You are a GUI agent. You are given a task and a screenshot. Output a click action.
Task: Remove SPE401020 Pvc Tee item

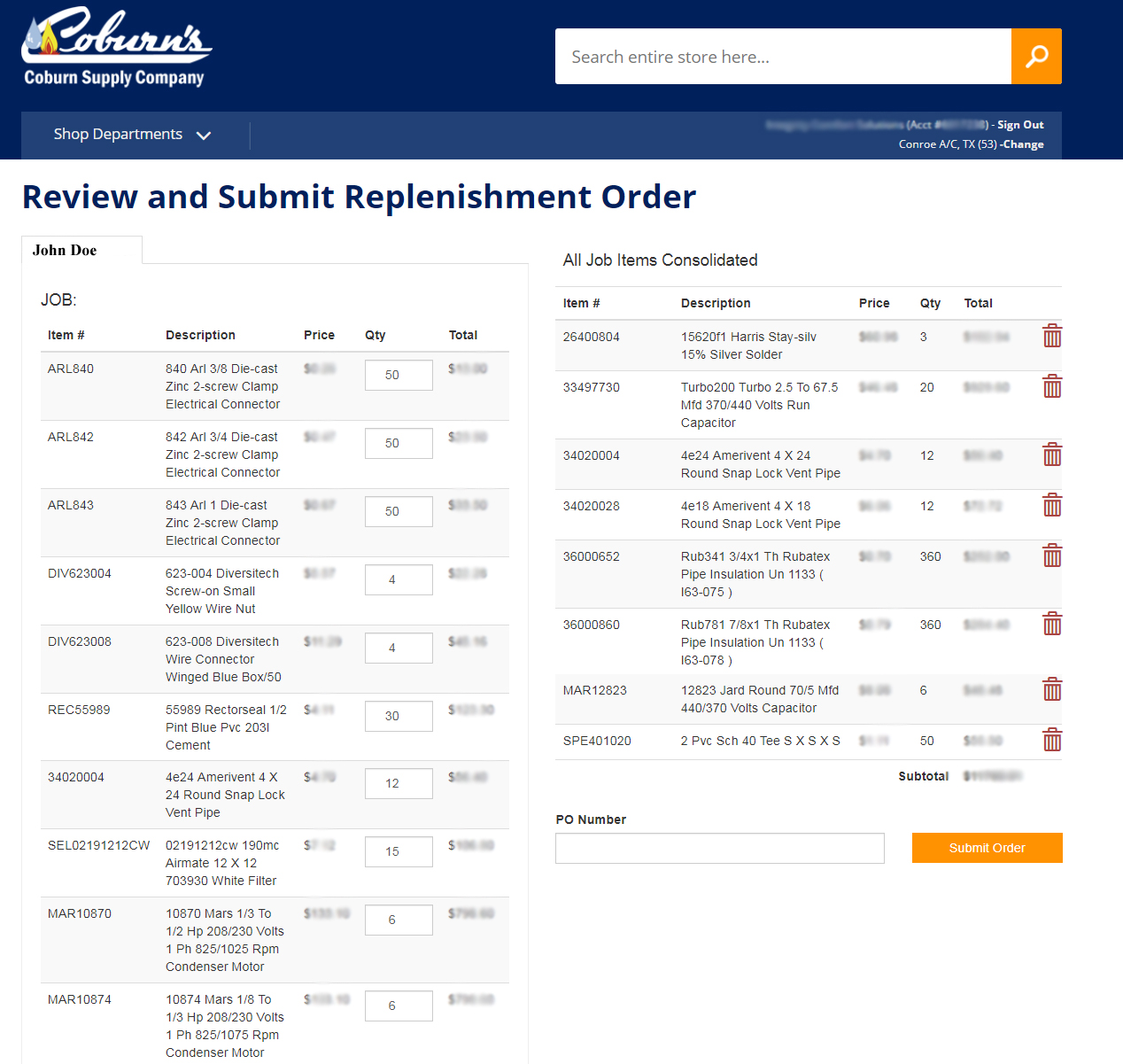pos(1052,740)
